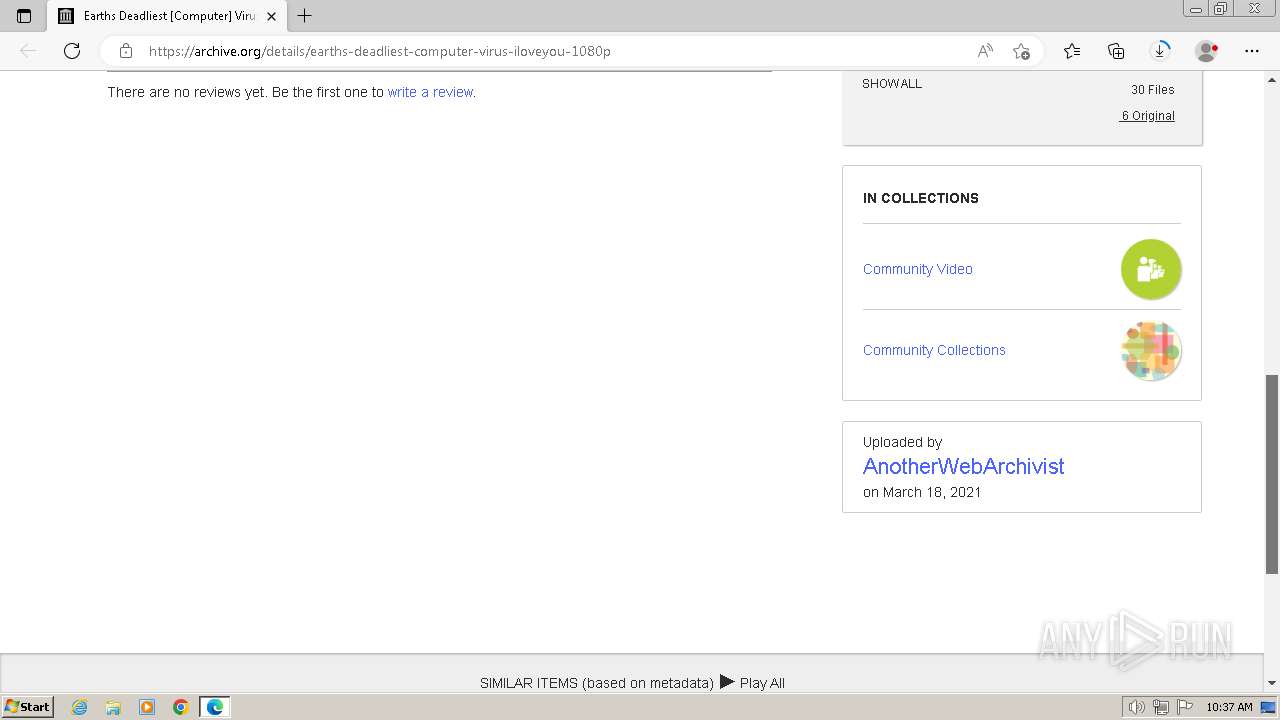
Task: Open the Windows Start menu
Action: pos(27,707)
